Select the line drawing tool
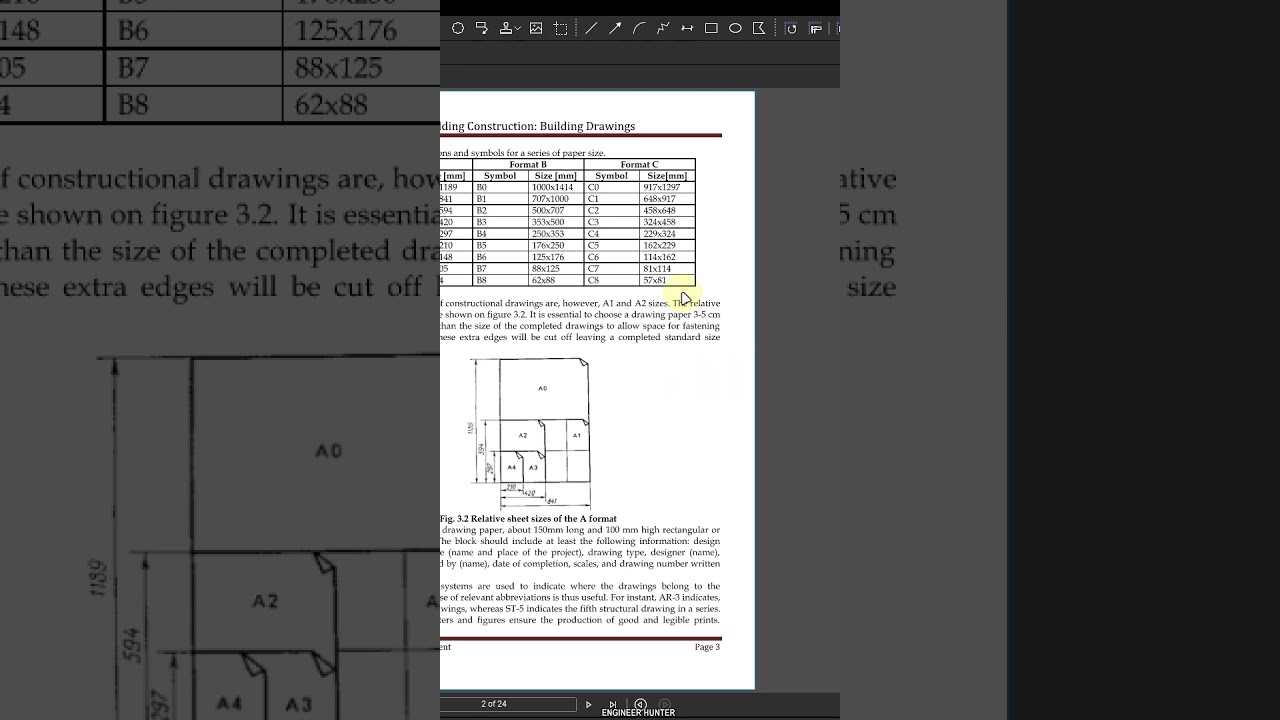Screen dimensions: 1280x720 coord(591,29)
